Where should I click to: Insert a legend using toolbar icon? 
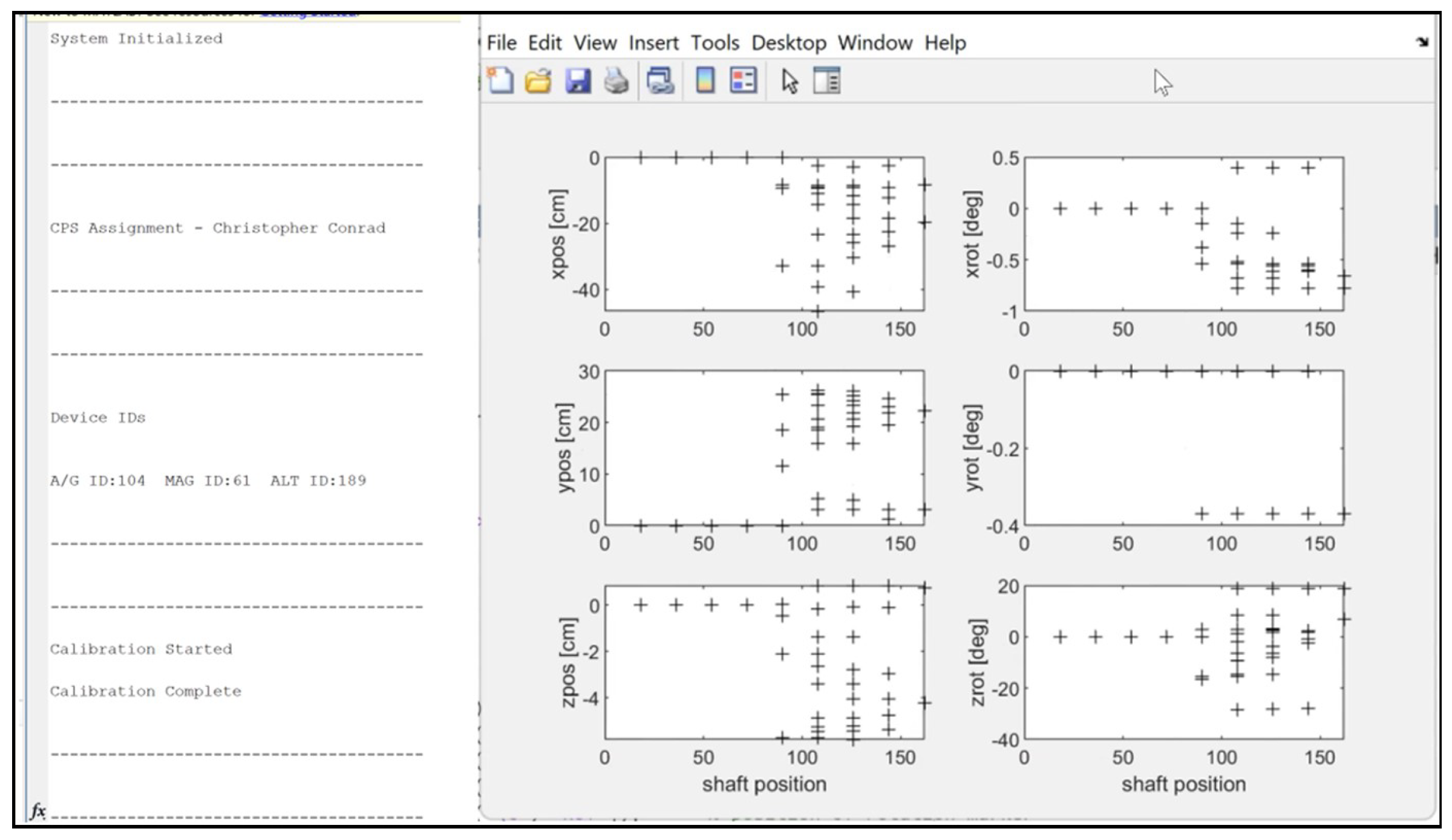[743, 80]
